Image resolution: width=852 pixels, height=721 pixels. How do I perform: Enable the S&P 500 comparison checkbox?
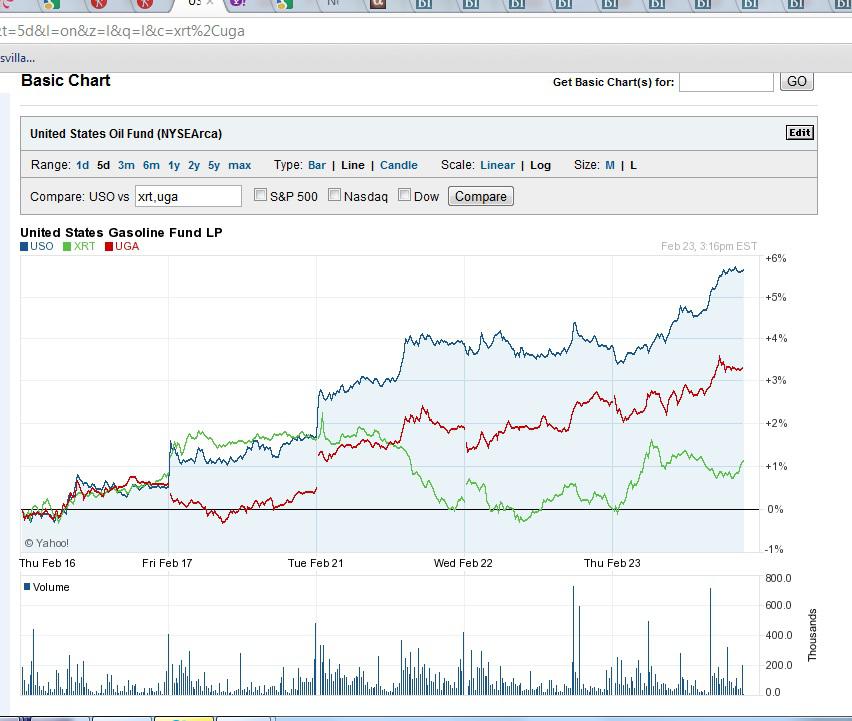(260, 195)
